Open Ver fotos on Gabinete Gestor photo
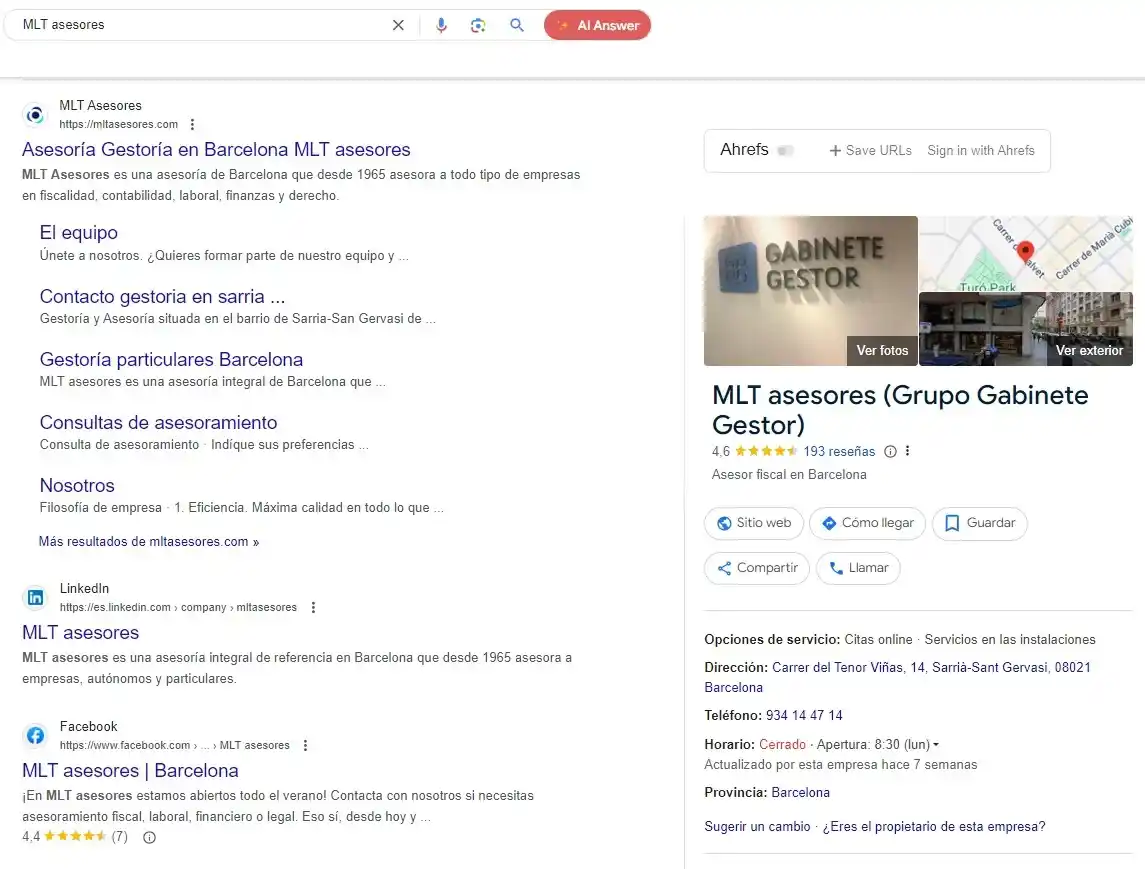1145x869 pixels. 882,351
